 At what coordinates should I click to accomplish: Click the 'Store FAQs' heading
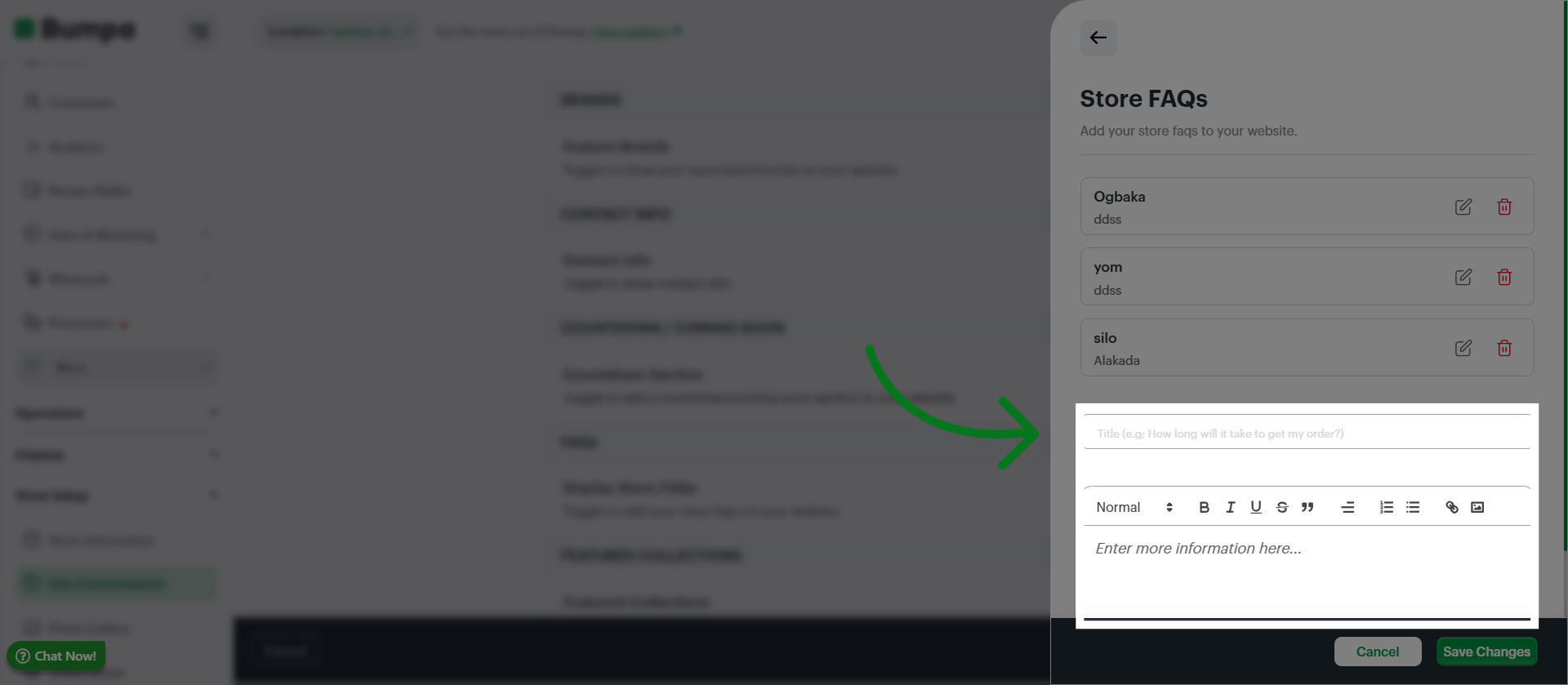click(x=1143, y=99)
